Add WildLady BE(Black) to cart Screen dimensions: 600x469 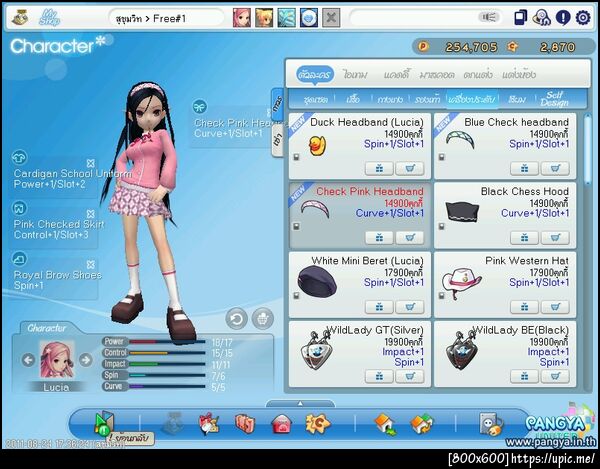tap(555, 376)
